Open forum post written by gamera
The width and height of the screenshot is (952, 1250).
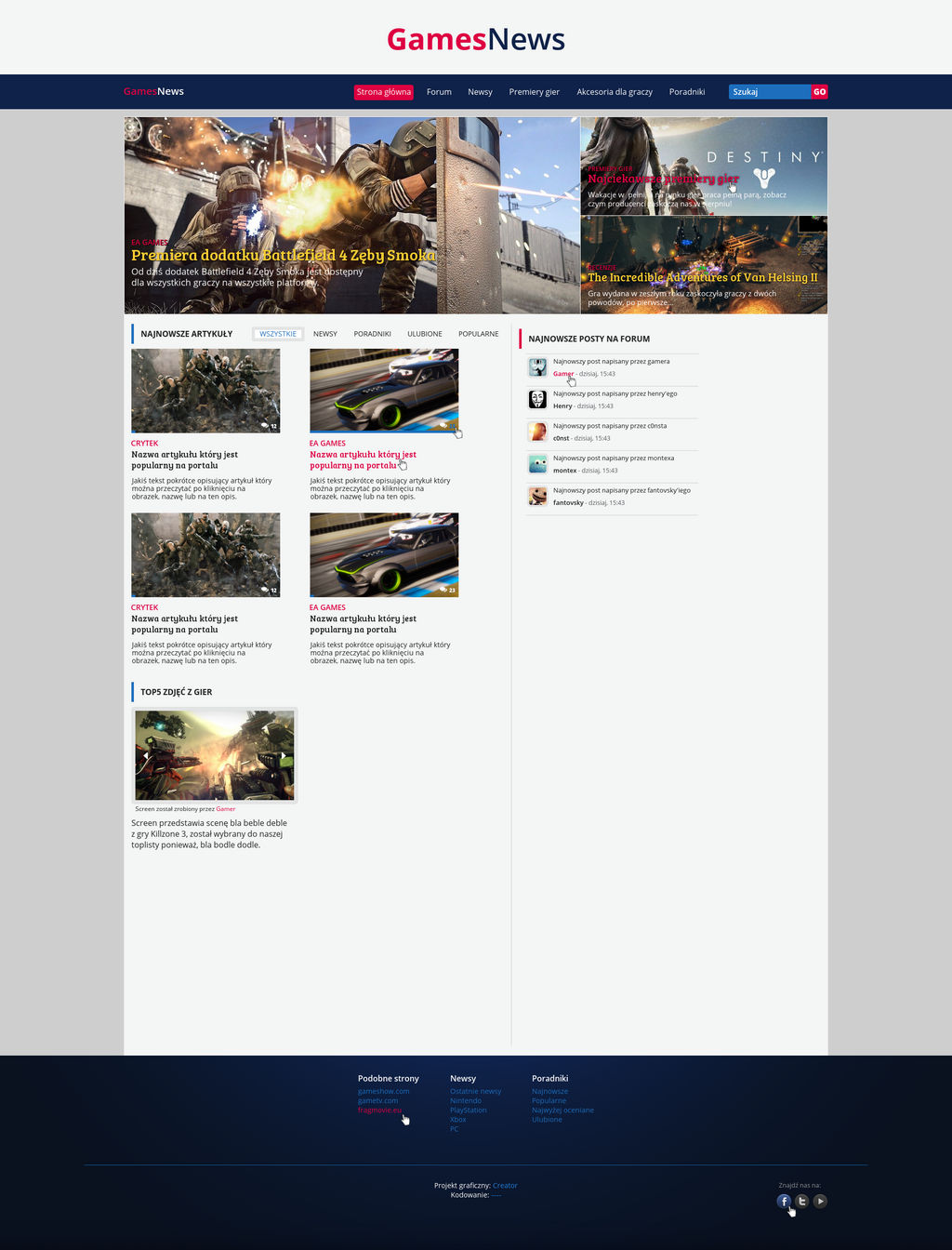click(611, 361)
